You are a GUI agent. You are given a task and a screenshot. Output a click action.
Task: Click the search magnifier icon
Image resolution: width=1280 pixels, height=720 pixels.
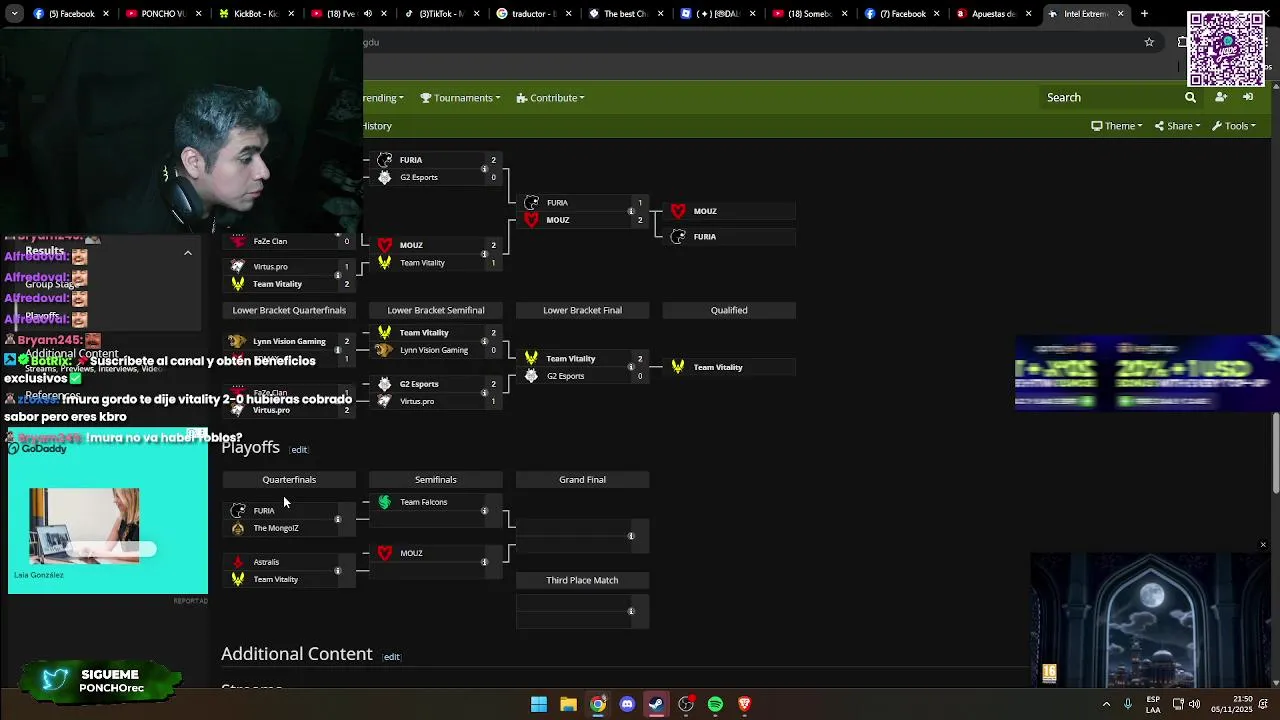pyautogui.click(x=1190, y=98)
